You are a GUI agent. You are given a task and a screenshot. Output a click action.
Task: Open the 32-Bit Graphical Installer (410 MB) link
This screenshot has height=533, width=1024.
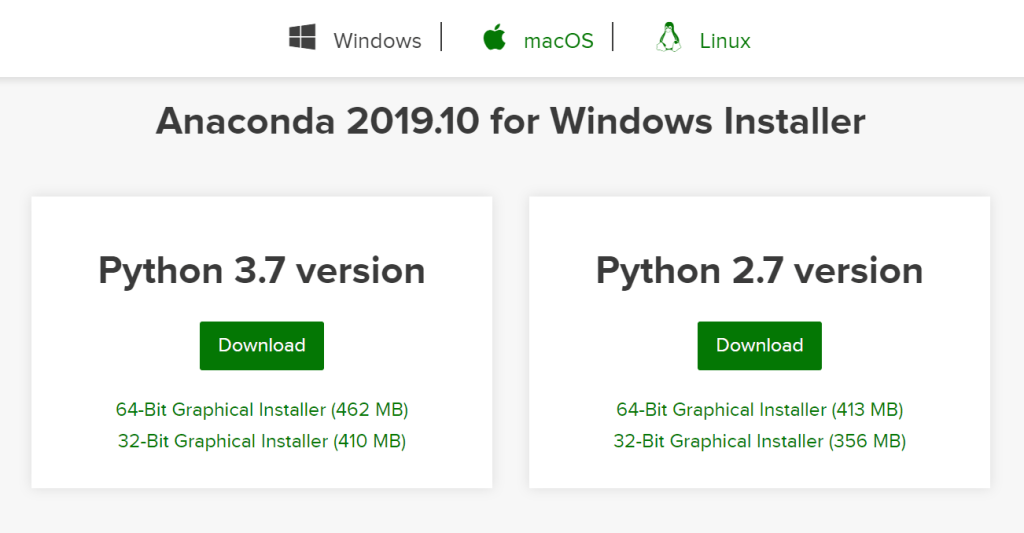[262, 441]
